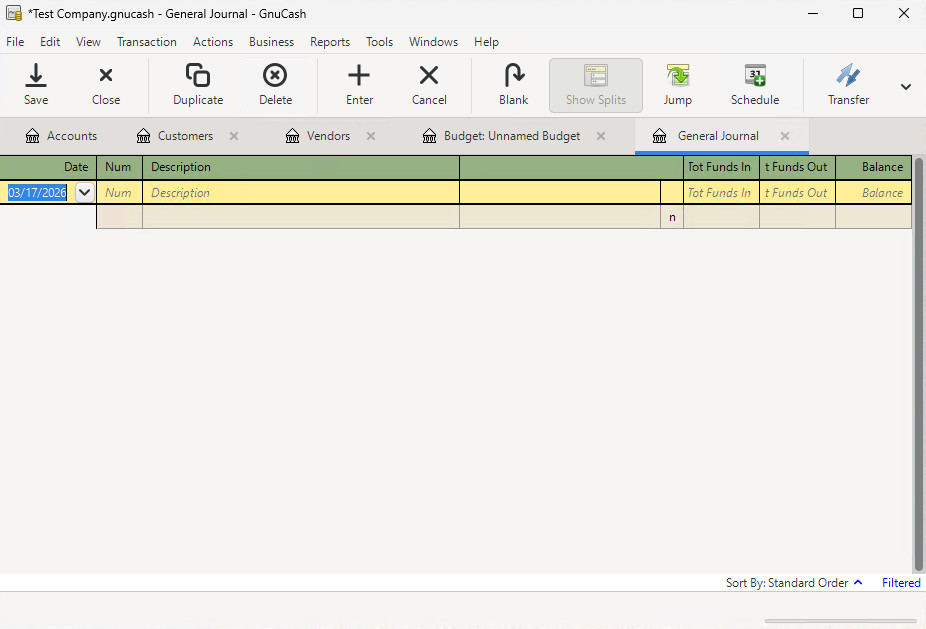Open the date picker dropdown arrow
This screenshot has height=629, width=926.
pyautogui.click(x=84, y=193)
